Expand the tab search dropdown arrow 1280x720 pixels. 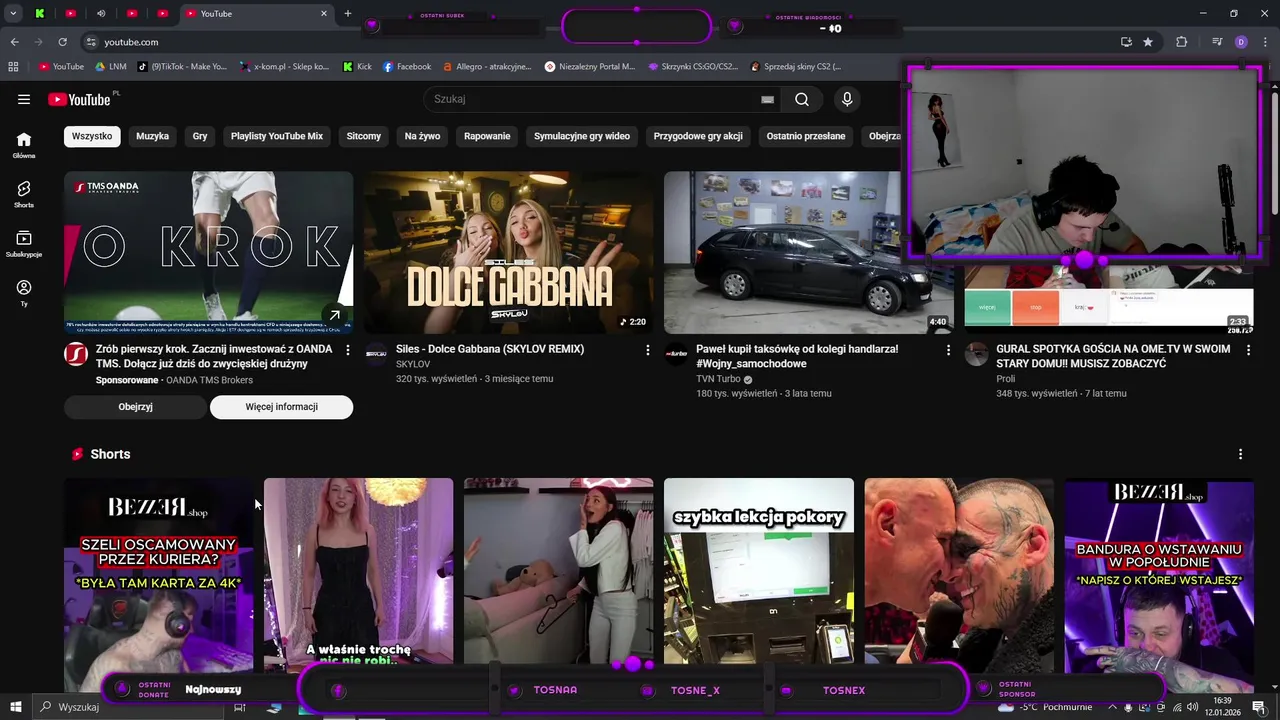[x=13, y=14]
